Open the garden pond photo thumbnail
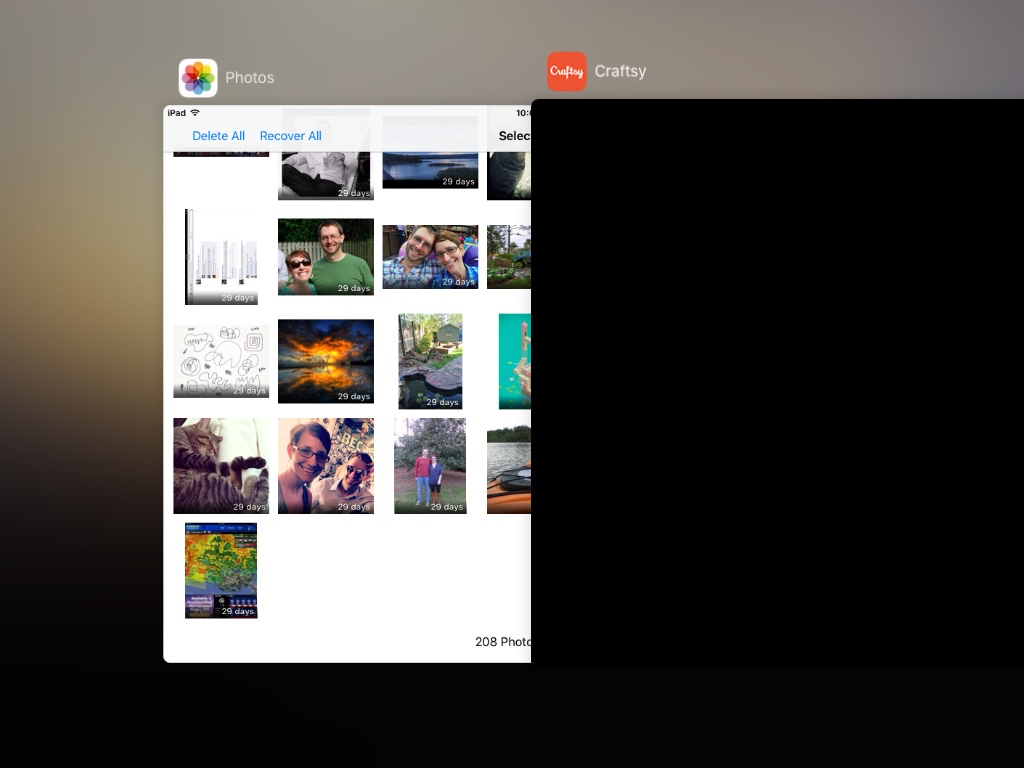The height and width of the screenshot is (768, 1024). click(430, 361)
